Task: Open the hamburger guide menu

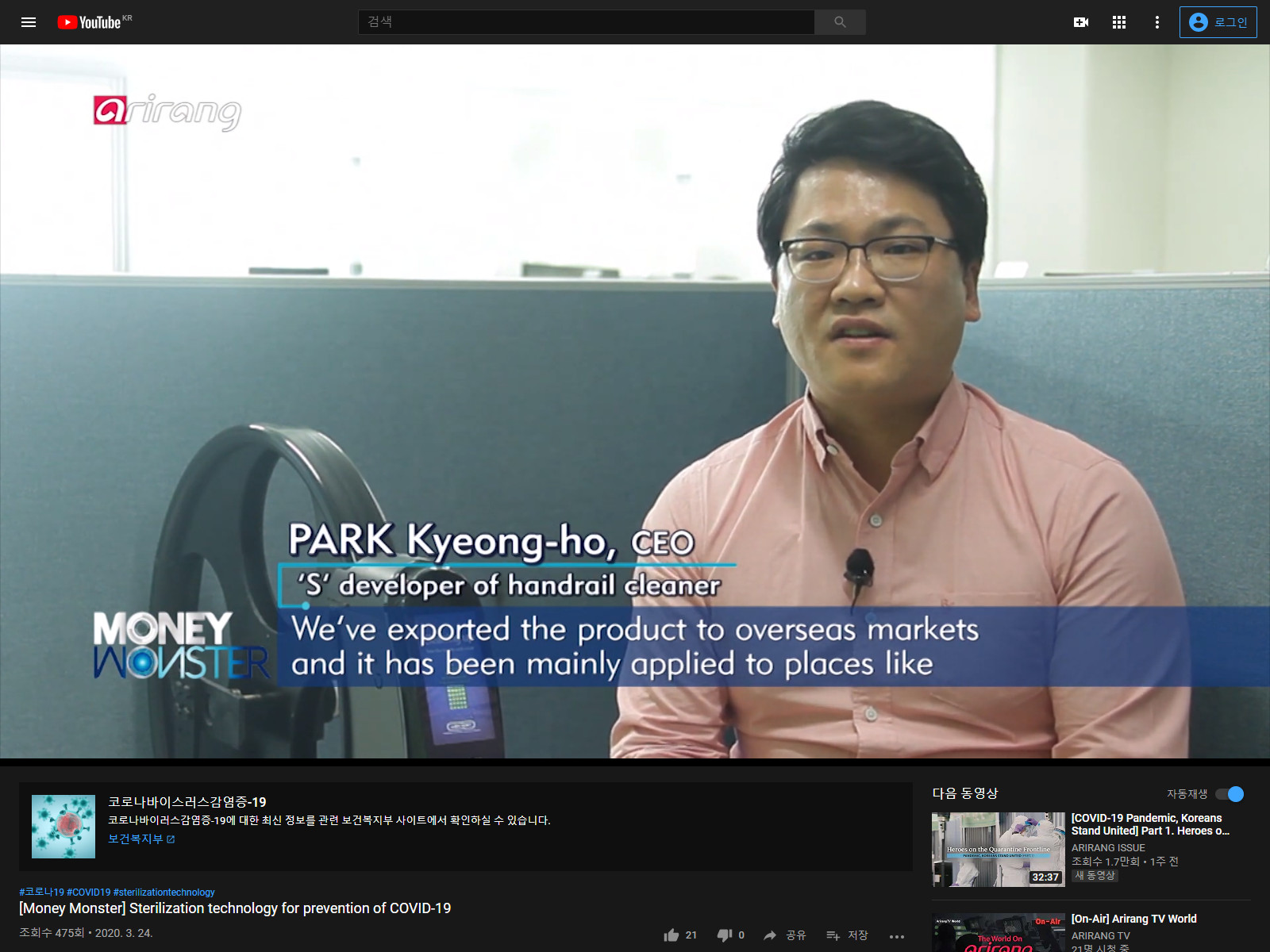Action: click(x=29, y=22)
